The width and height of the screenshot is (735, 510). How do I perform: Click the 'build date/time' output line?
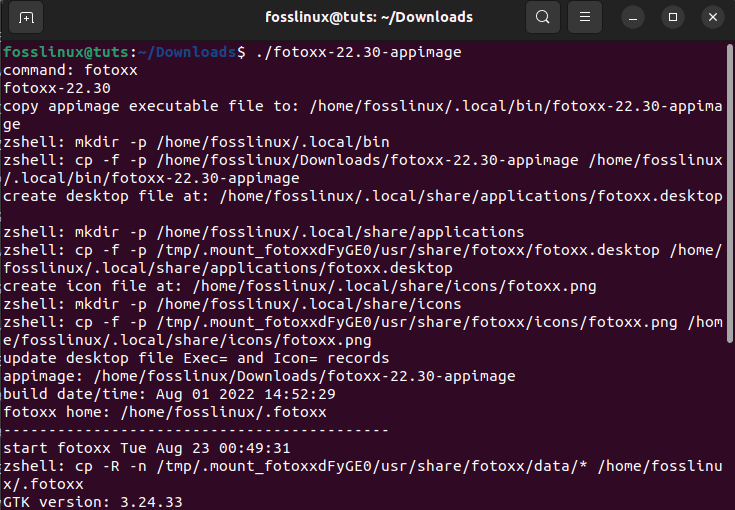(x=168, y=394)
